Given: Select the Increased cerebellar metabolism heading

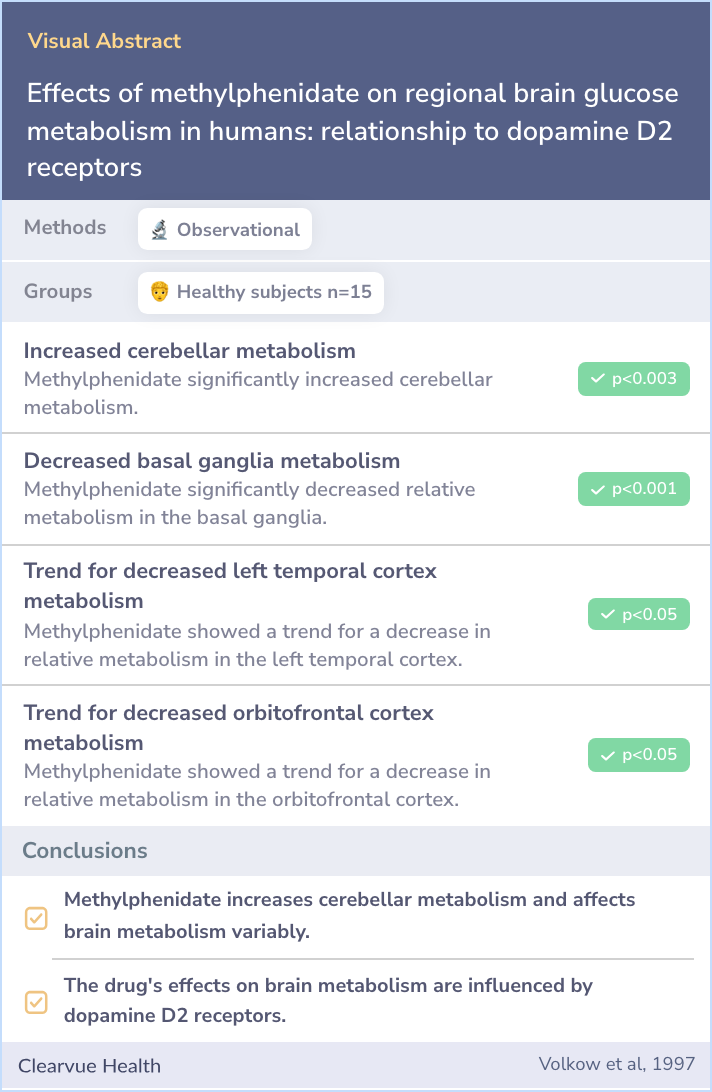Looking at the screenshot, I should click(189, 350).
